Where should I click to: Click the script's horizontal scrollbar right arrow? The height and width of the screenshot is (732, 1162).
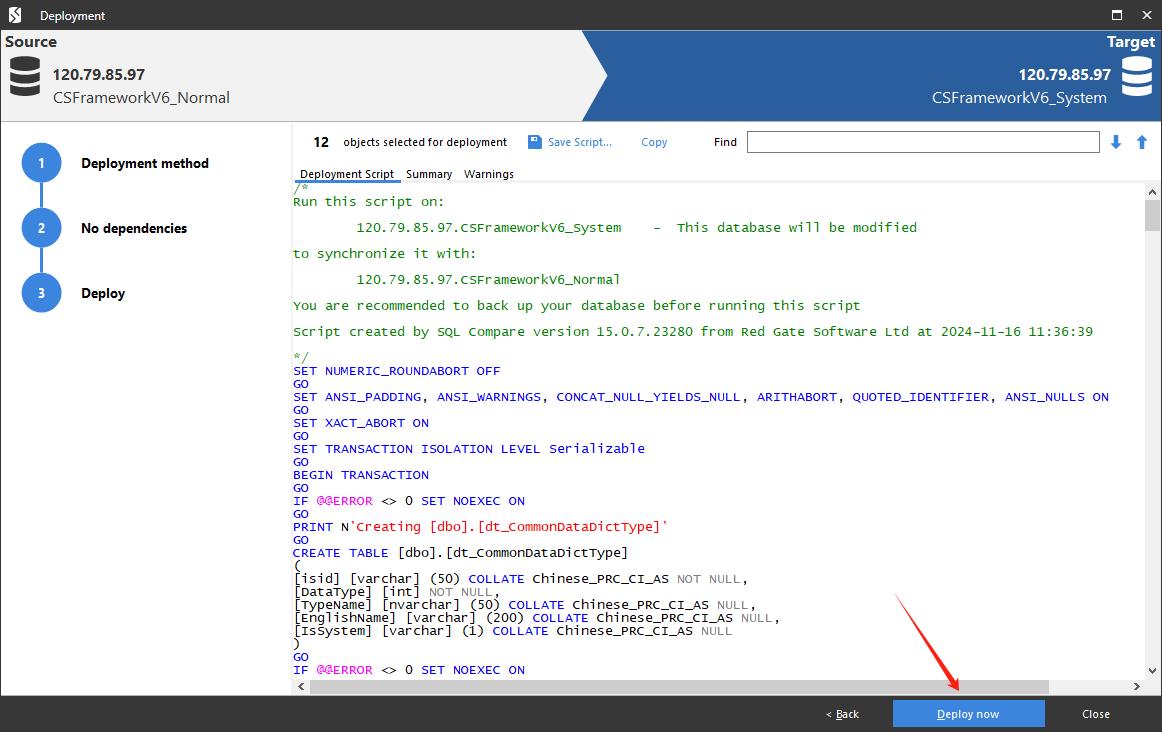(1136, 687)
